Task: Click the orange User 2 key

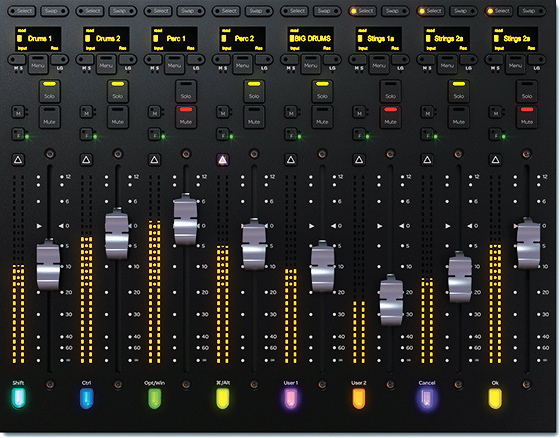Action: (x=359, y=398)
